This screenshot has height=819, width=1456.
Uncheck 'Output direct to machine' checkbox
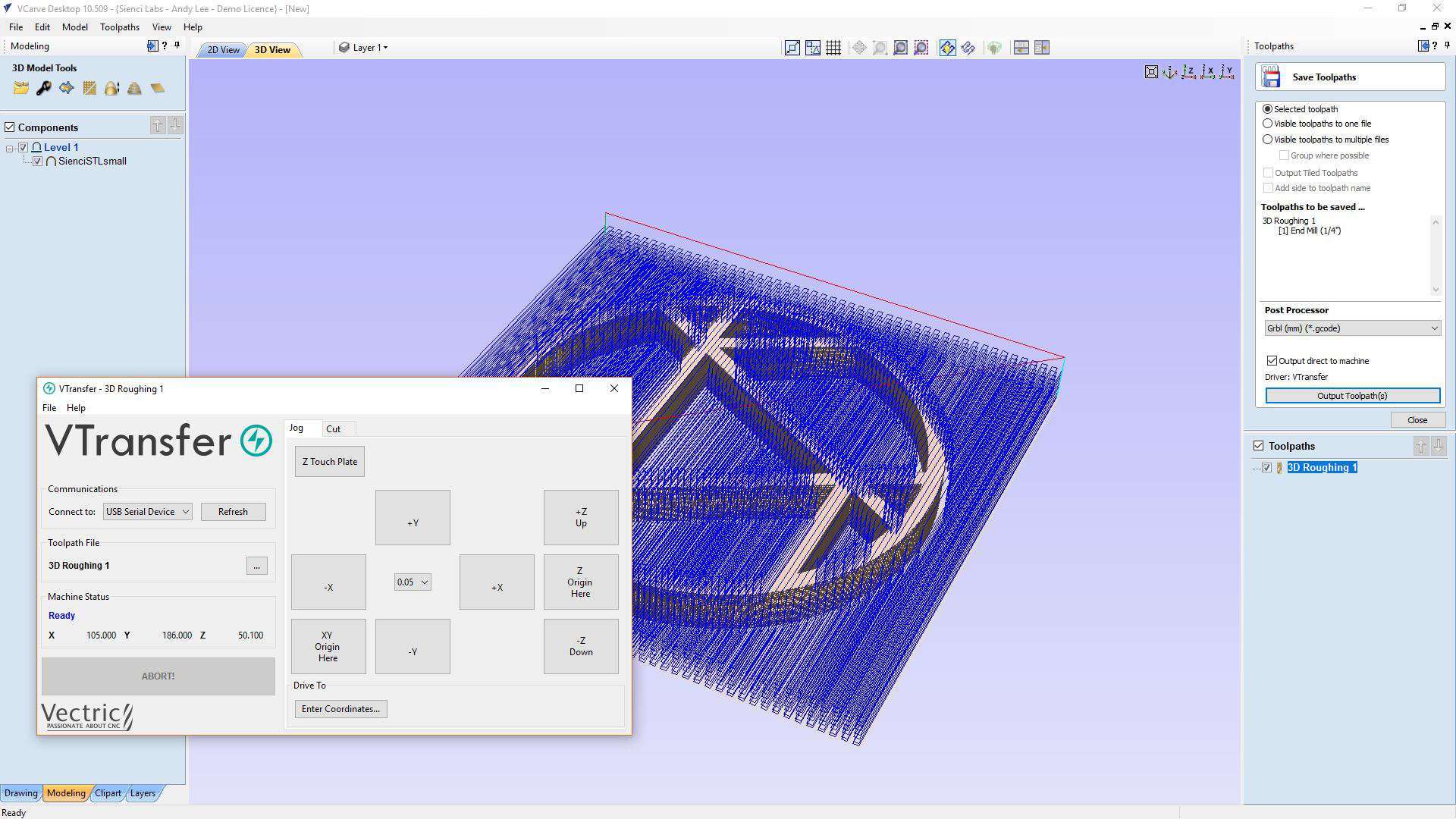click(x=1272, y=361)
